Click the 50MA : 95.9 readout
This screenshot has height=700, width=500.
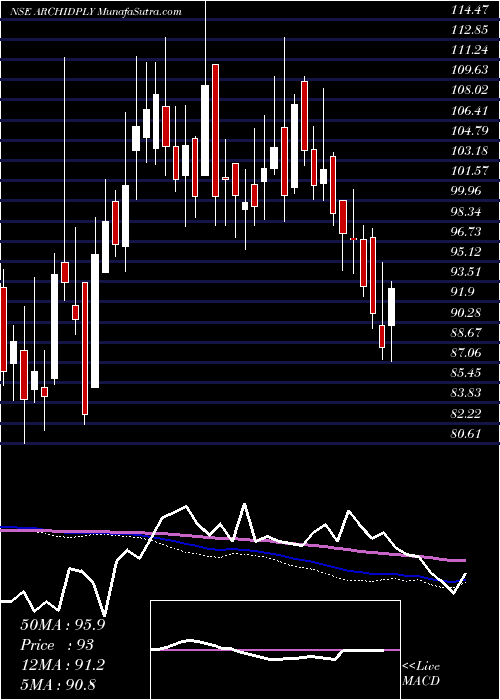(63, 625)
